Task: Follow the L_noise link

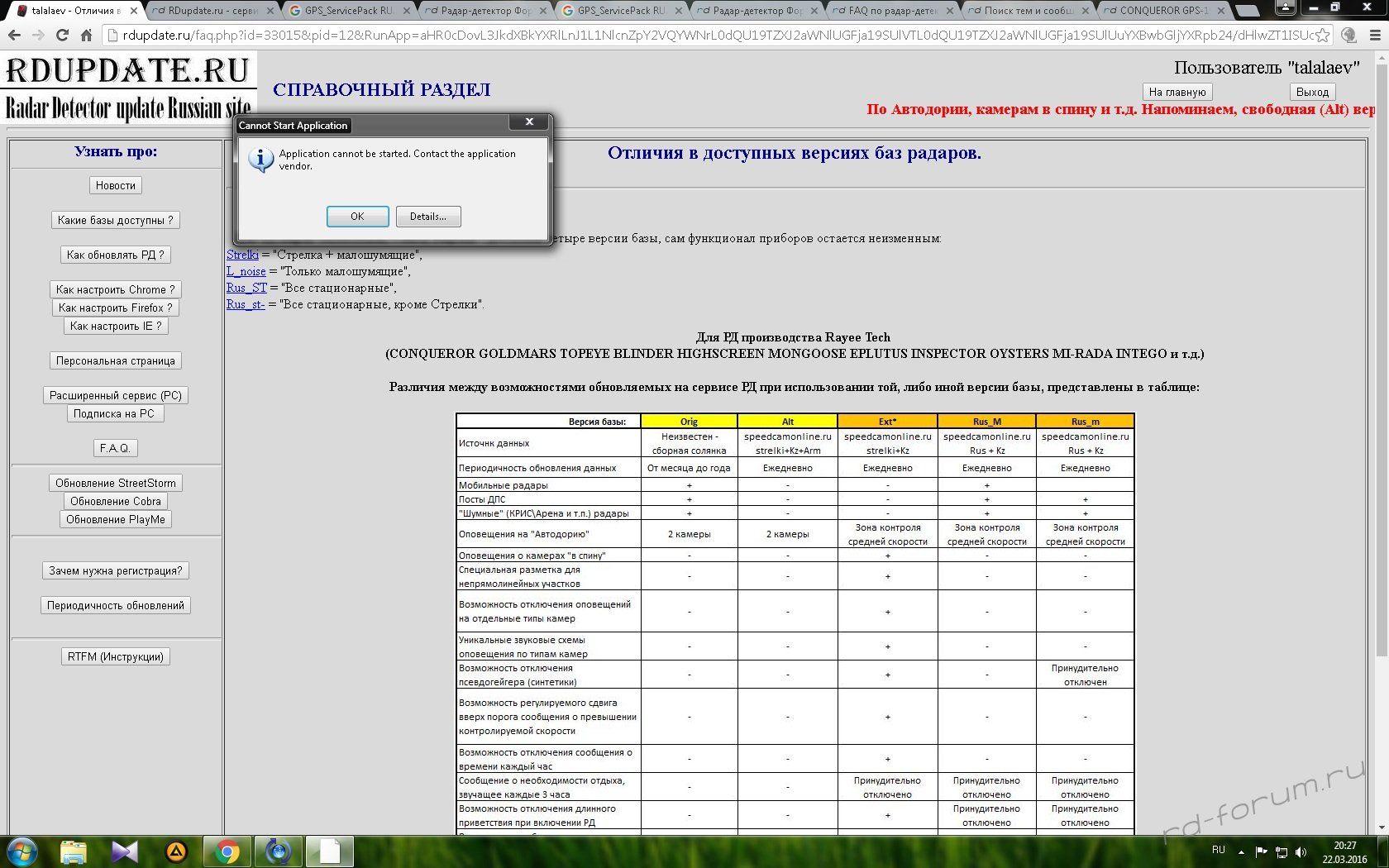Action: pos(246,271)
